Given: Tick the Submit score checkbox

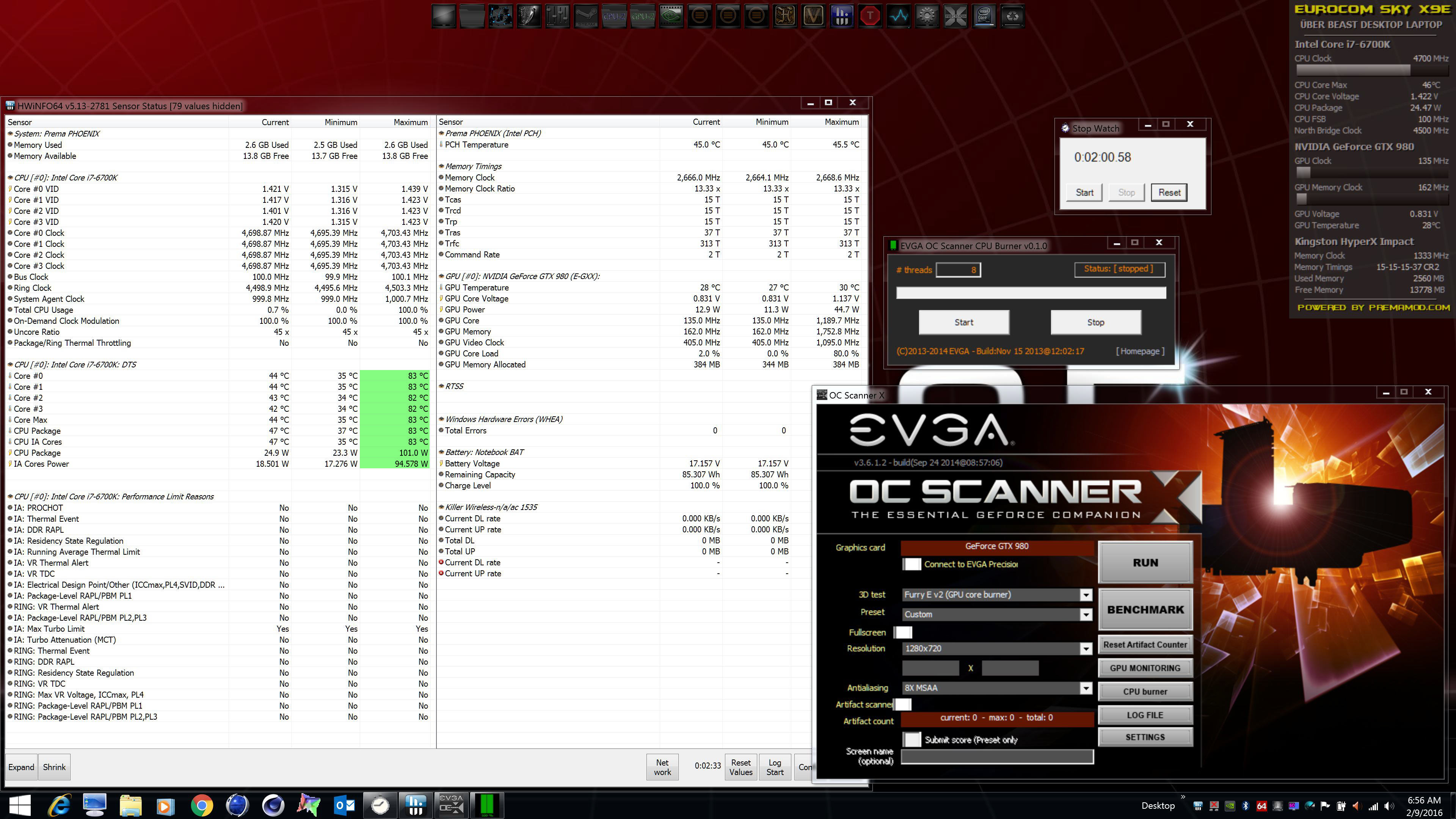Looking at the screenshot, I should point(912,739).
